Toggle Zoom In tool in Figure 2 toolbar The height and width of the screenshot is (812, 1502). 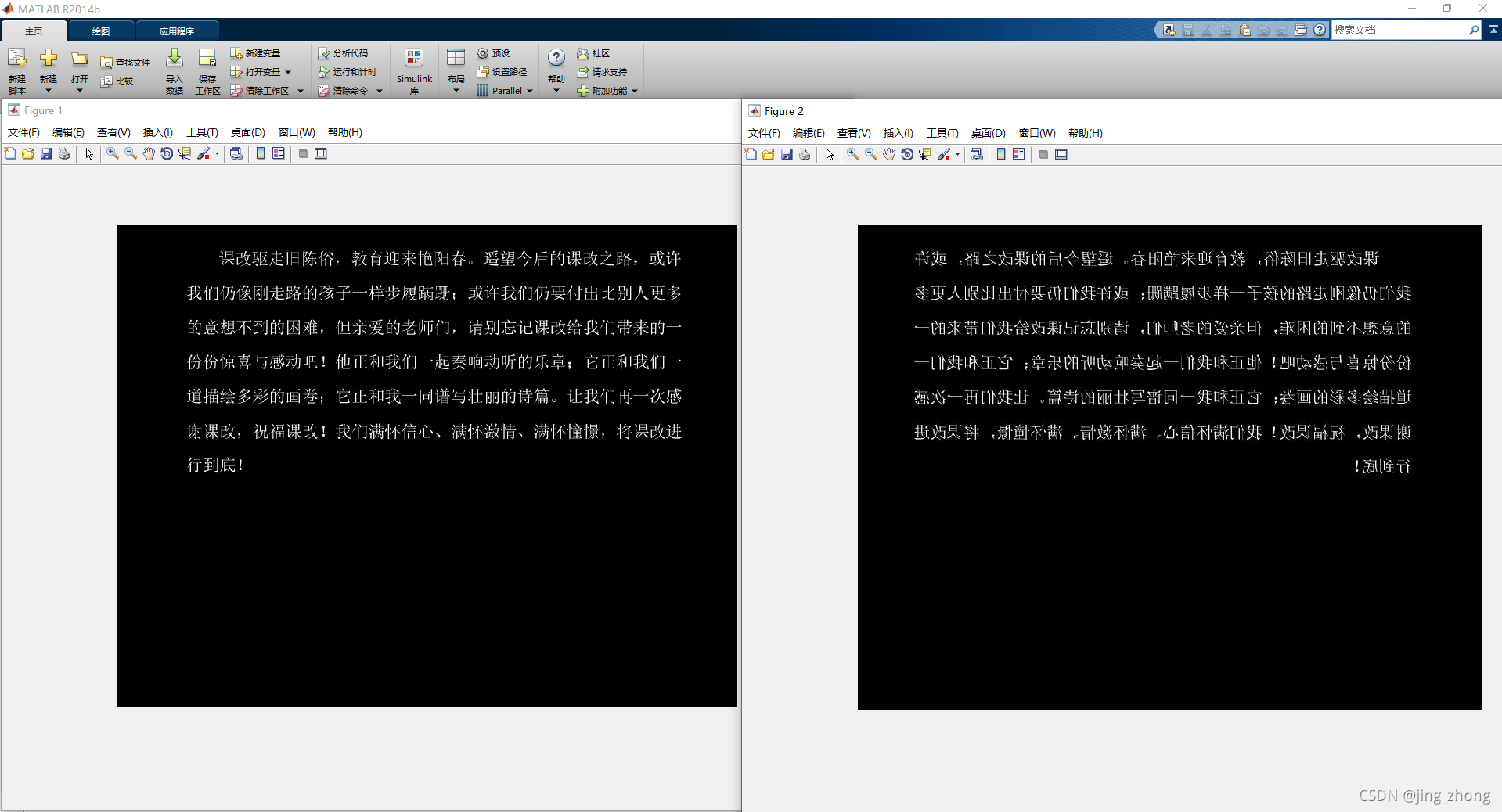tap(853, 155)
